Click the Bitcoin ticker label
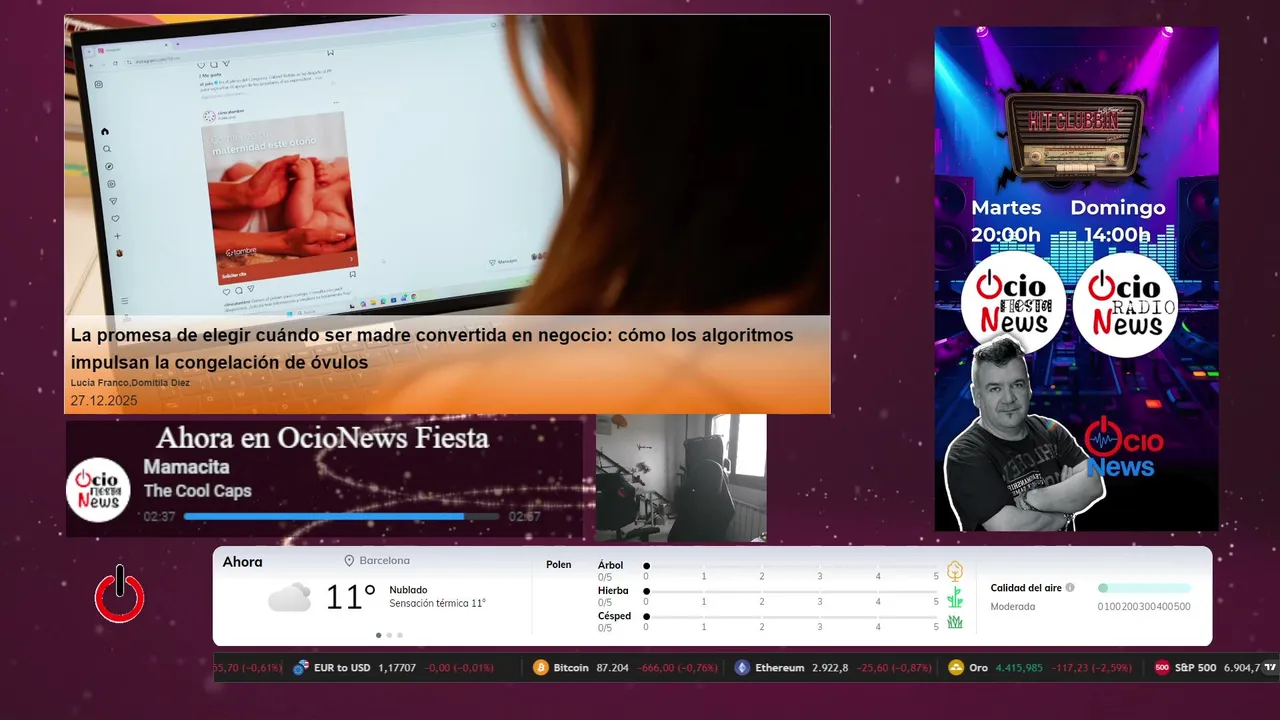1280x720 pixels. [571, 668]
